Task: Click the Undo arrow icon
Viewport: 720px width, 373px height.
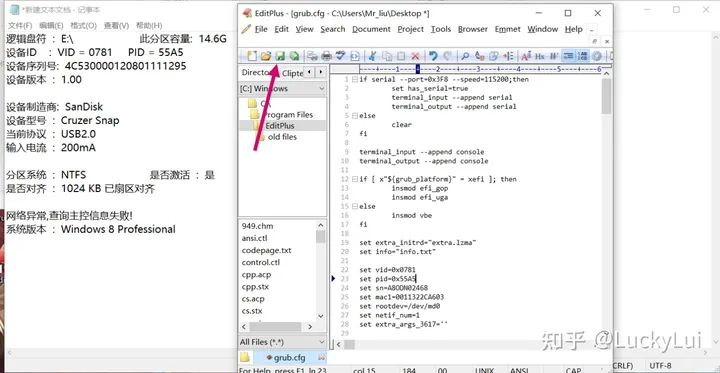Action: [433, 56]
